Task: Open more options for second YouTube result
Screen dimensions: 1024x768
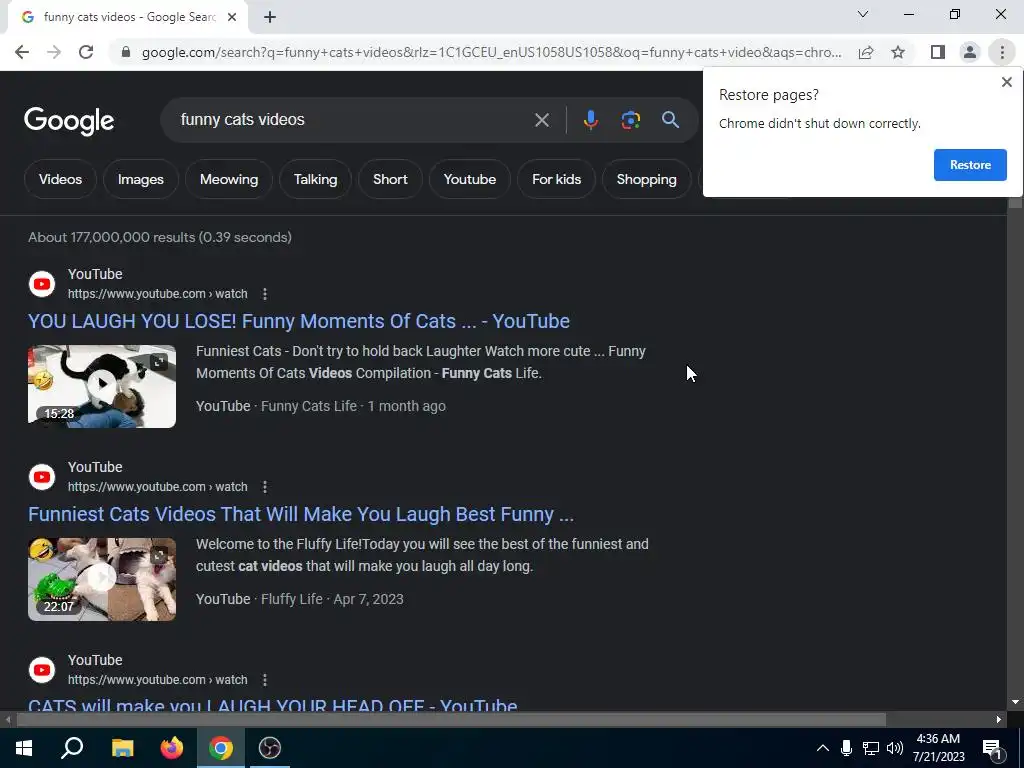Action: 264,487
